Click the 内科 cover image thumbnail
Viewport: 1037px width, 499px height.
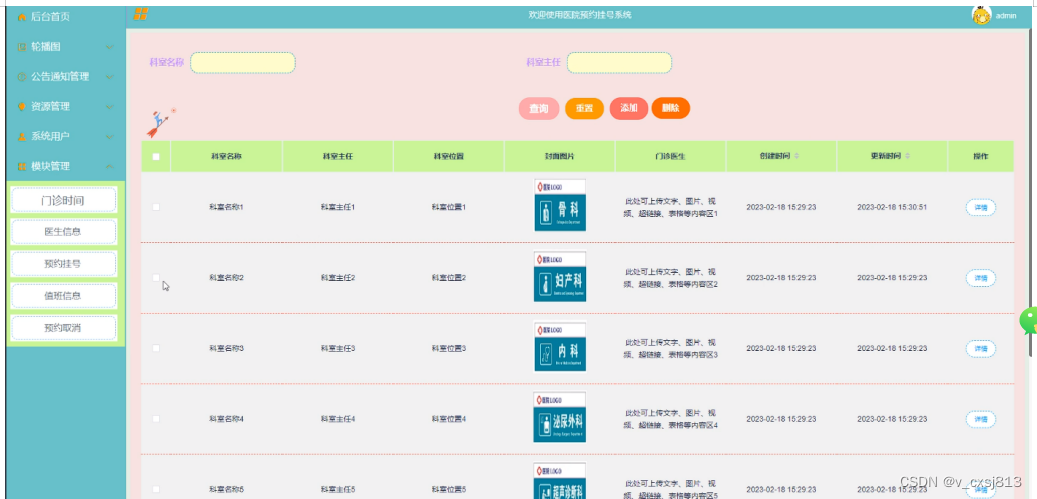pos(560,347)
